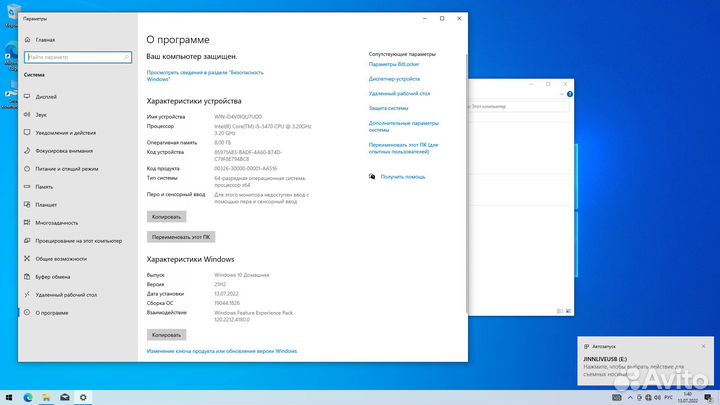Show hidden system tray icons
Image resolution: width=720 pixels, height=405 pixels.
pos(630,398)
